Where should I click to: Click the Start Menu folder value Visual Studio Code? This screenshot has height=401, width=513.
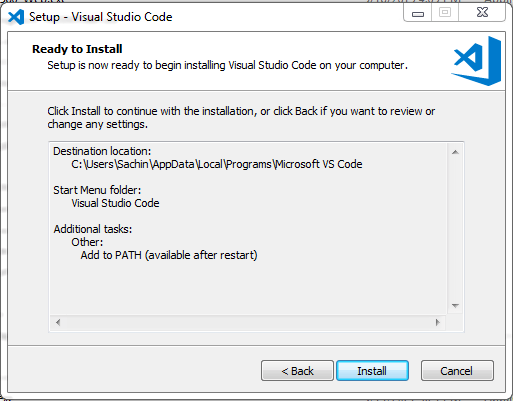(115, 203)
